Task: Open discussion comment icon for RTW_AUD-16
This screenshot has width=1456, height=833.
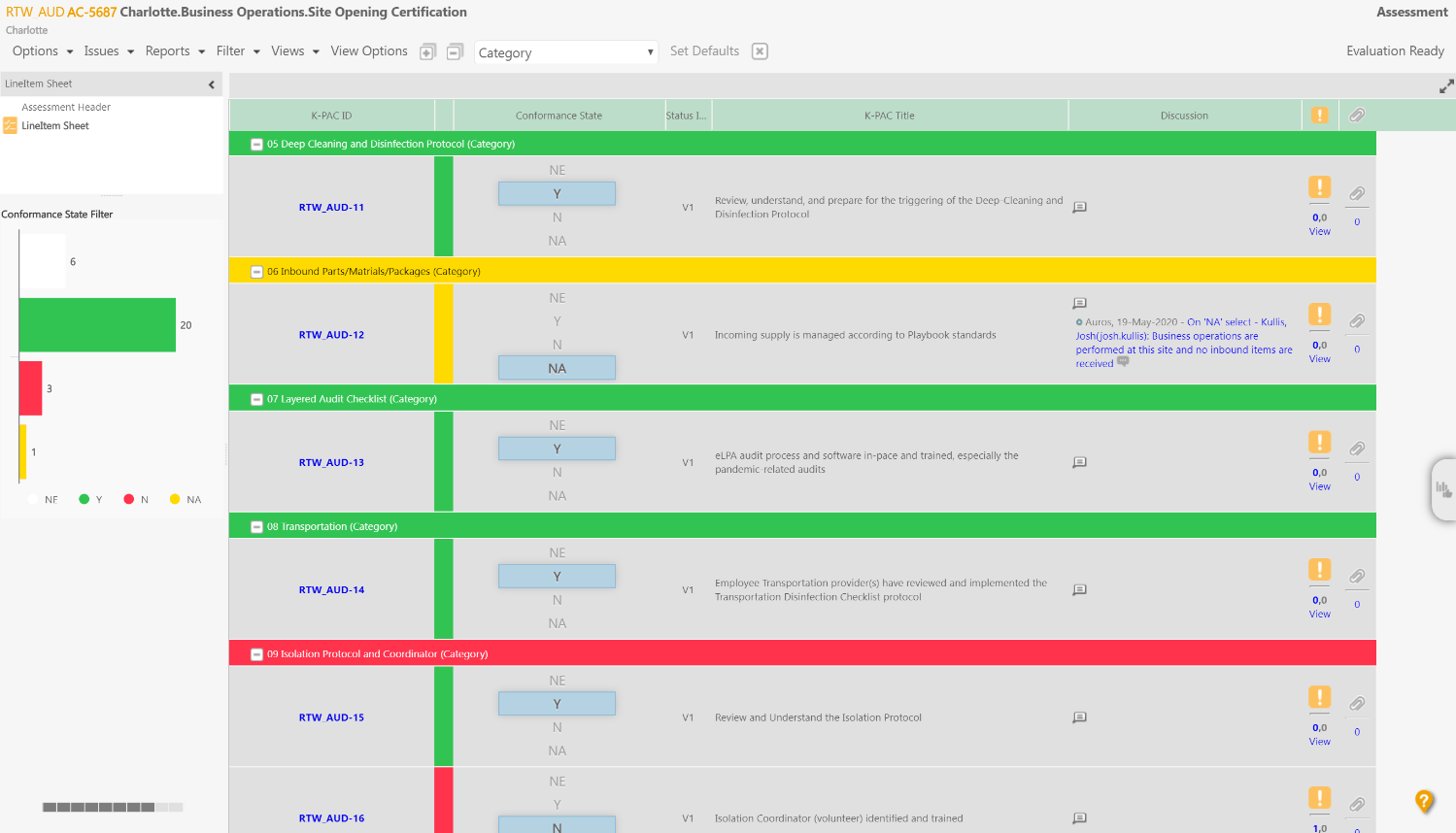Action: point(1079,818)
